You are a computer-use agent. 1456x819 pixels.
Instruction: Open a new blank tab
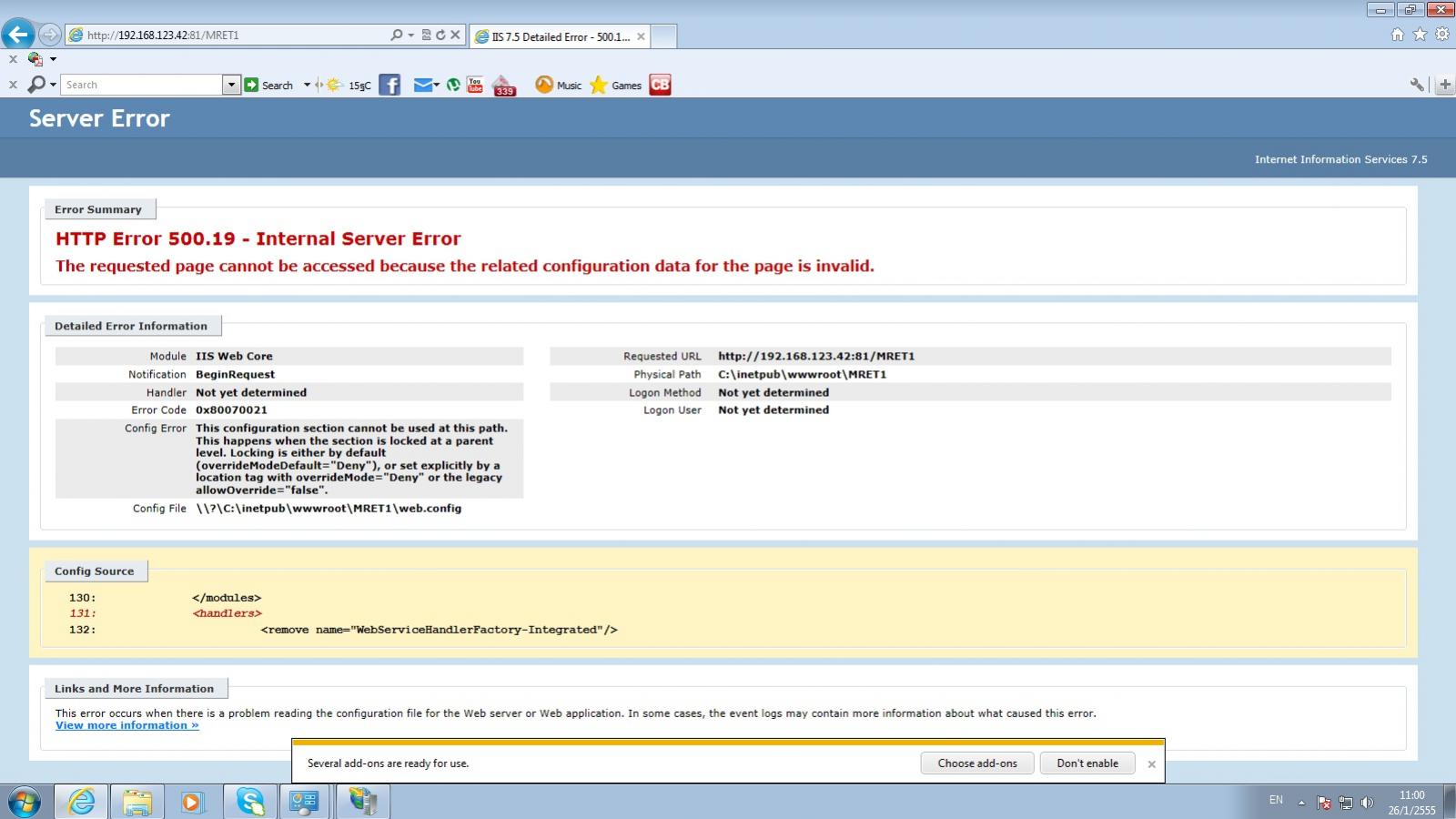coord(664,36)
